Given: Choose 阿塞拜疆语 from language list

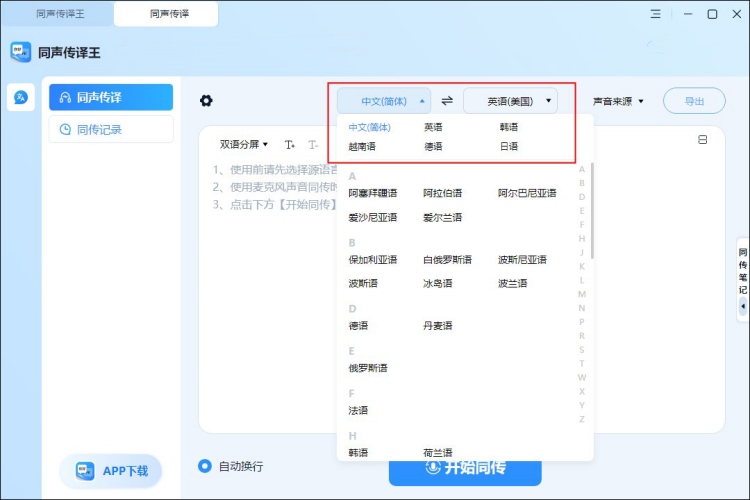Looking at the screenshot, I should point(373,193).
